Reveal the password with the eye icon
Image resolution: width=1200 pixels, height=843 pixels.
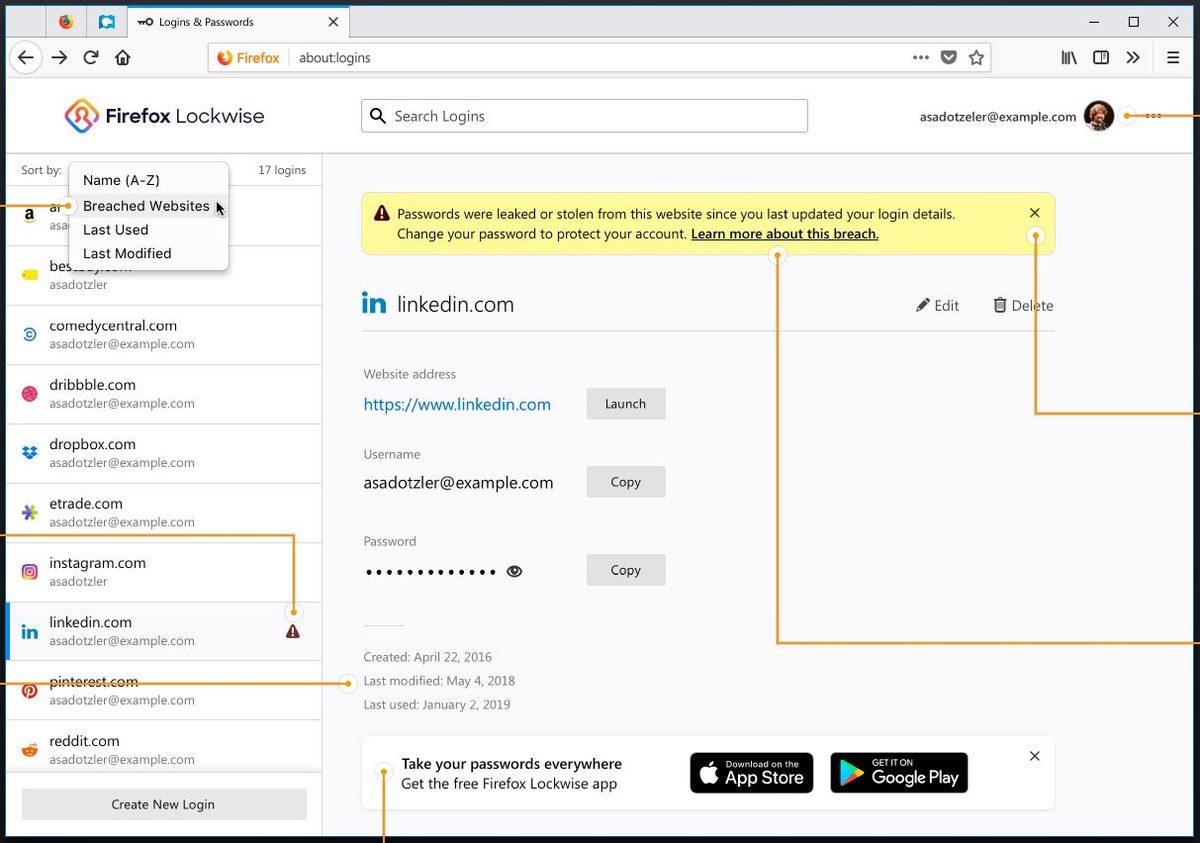[x=514, y=571]
